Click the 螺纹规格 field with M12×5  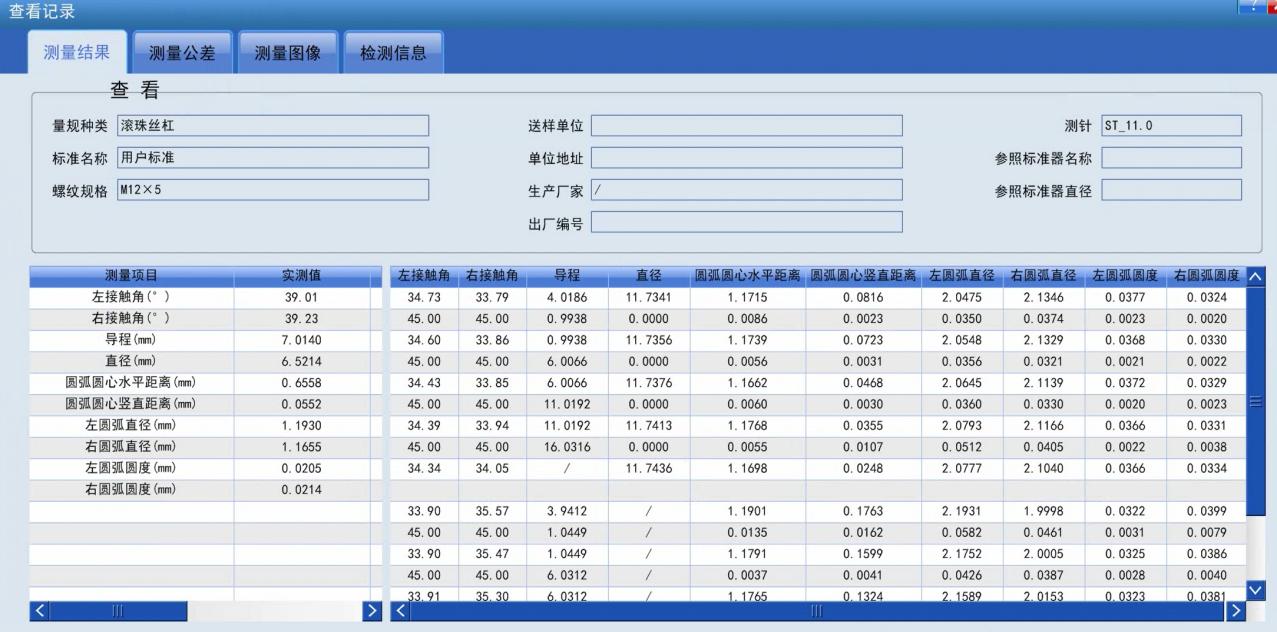click(272, 190)
